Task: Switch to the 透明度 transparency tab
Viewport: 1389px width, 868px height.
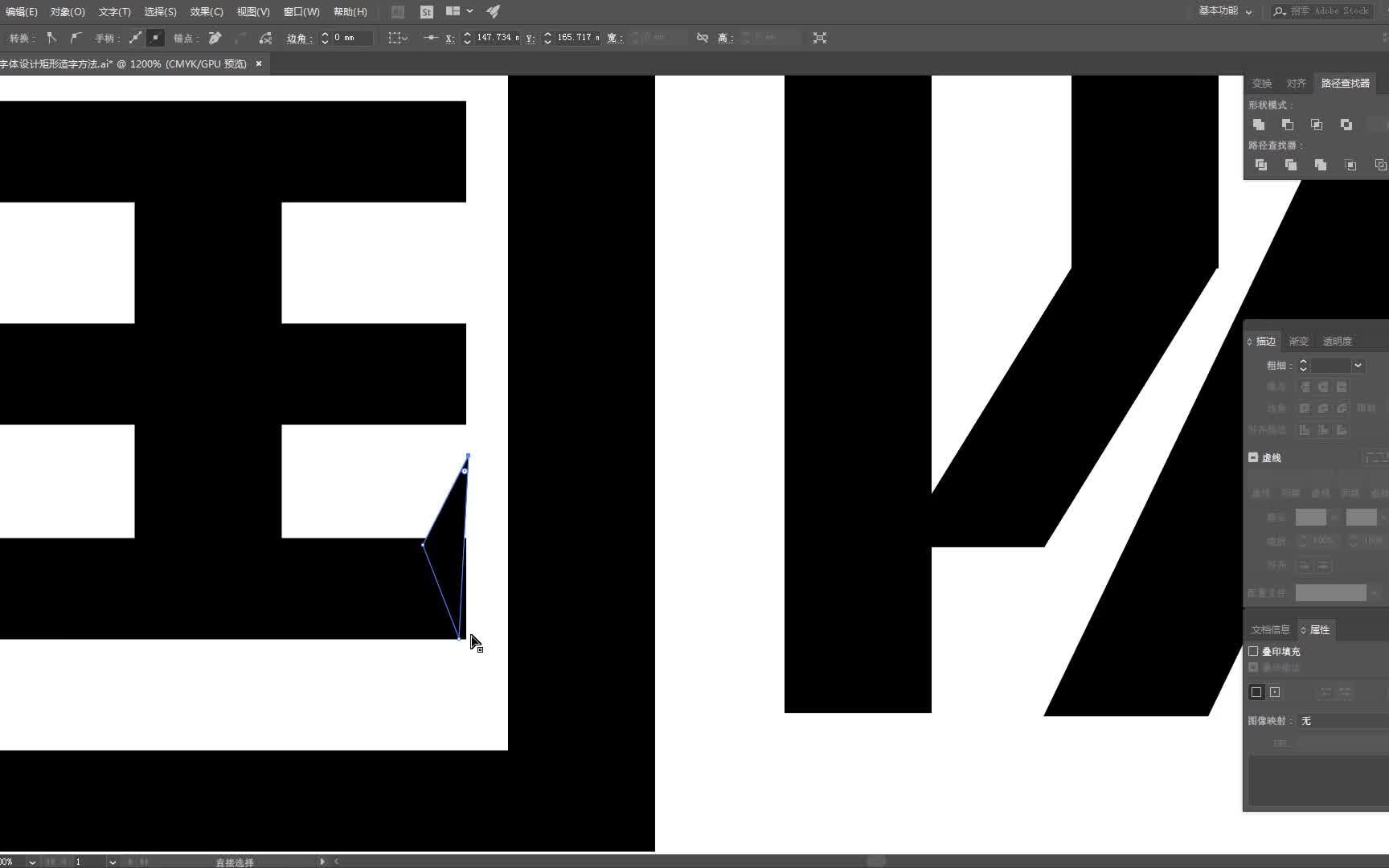Action: pos(1338,342)
